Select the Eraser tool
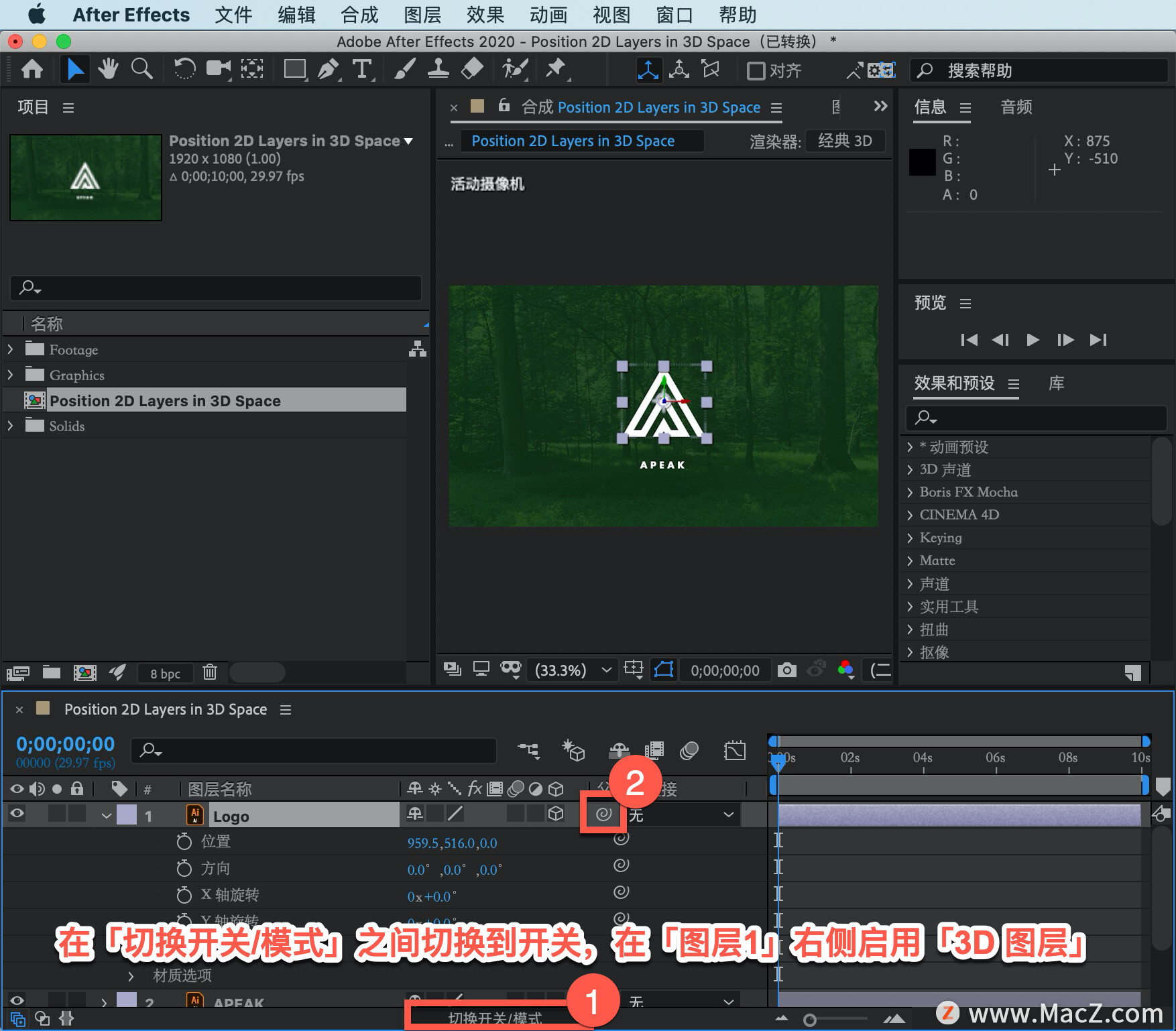This screenshot has height=1031, width=1176. [473, 69]
